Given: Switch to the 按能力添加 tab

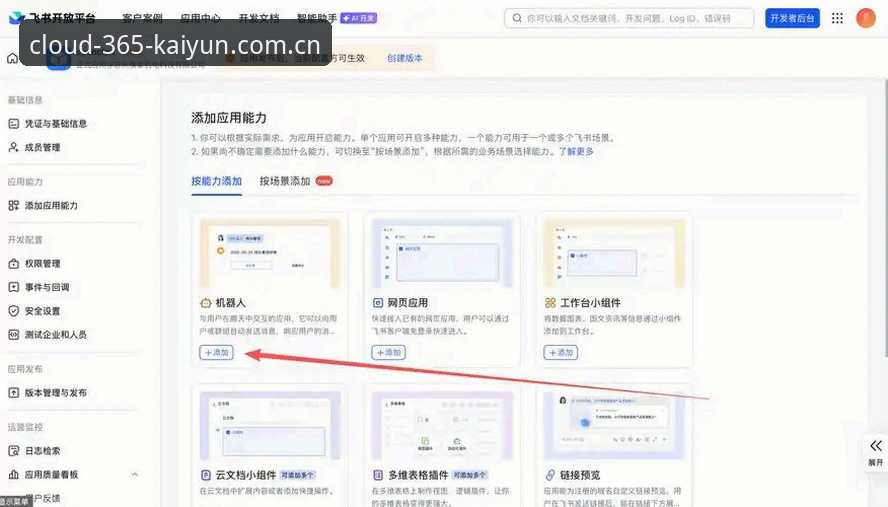Looking at the screenshot, I should click(216, 181).
